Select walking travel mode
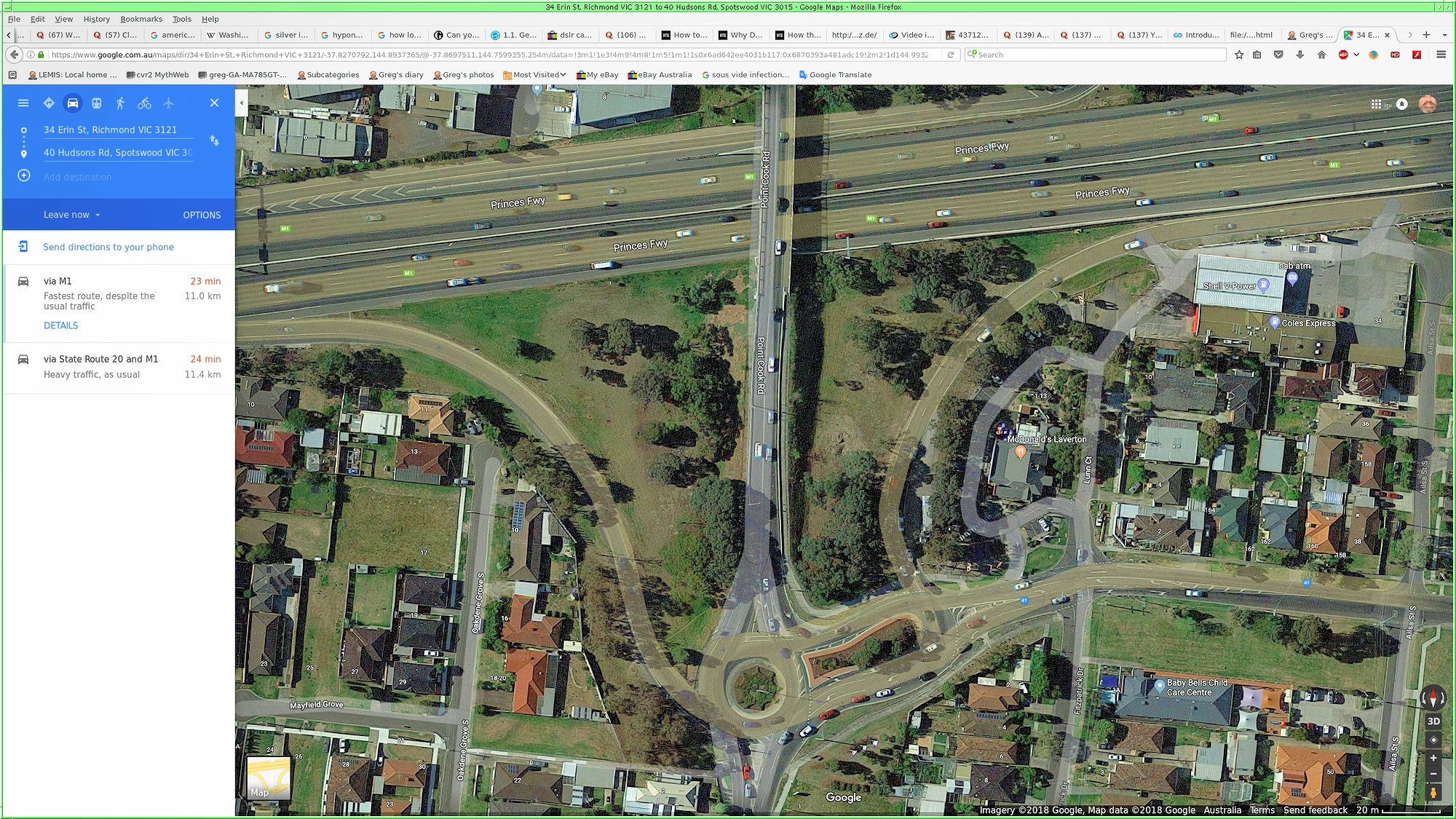 [121, 103]
